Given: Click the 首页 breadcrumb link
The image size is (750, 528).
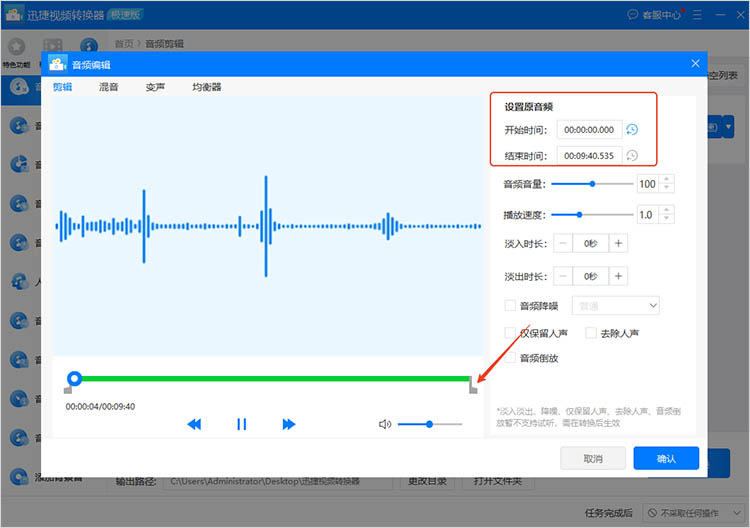Looking at the screenshot, I should click(124, 44).
